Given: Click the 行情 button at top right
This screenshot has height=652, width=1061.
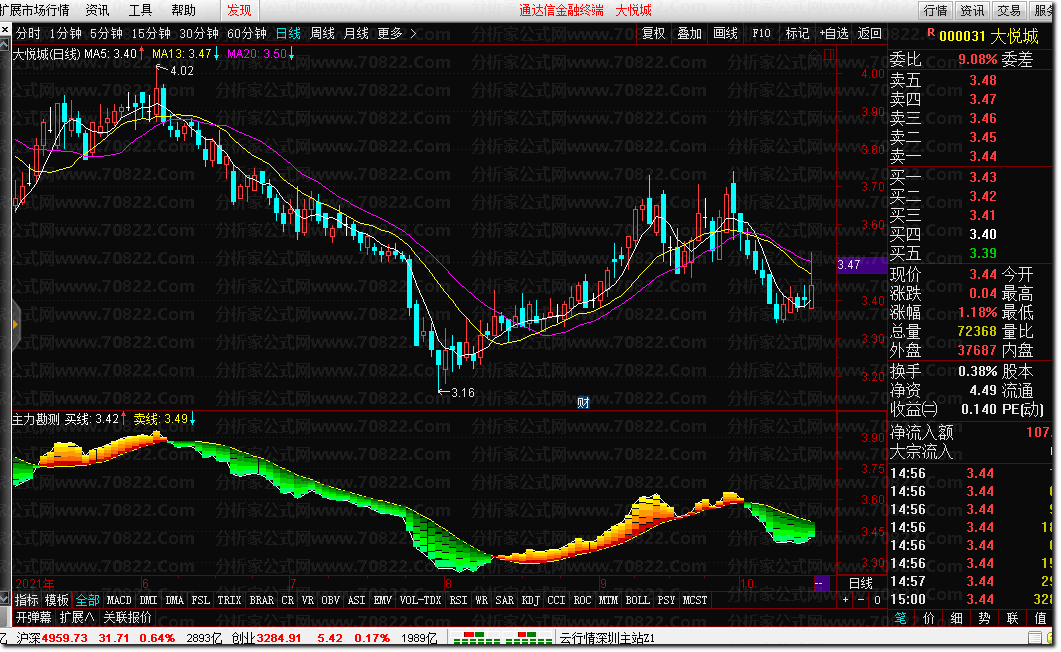Looking at the screenshot, I should 935,10.
